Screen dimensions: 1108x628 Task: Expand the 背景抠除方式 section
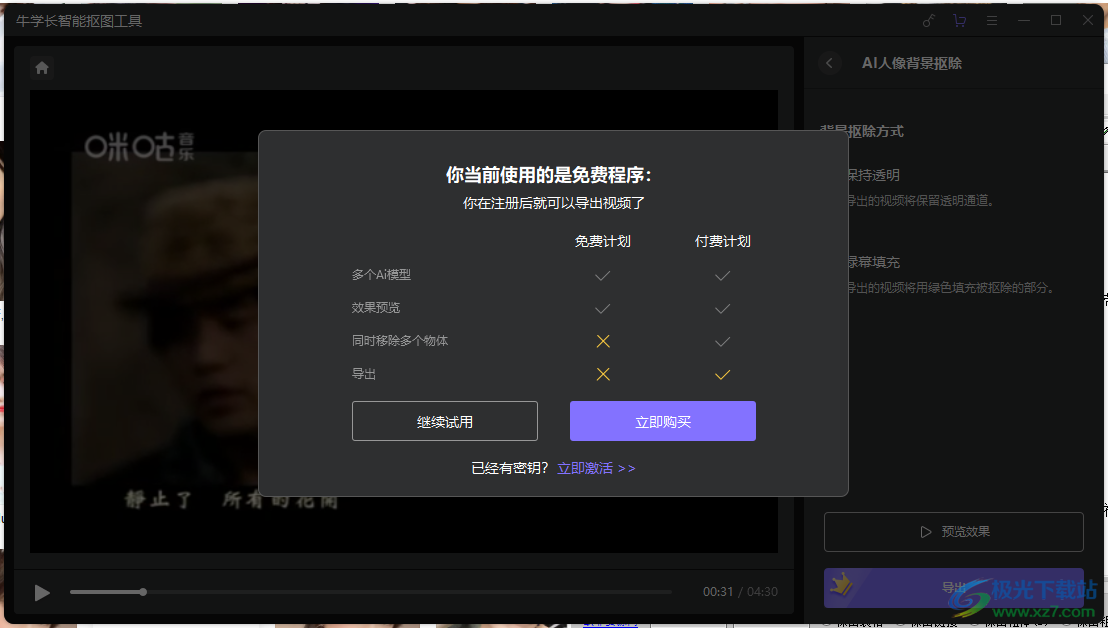tap(862, 131)
